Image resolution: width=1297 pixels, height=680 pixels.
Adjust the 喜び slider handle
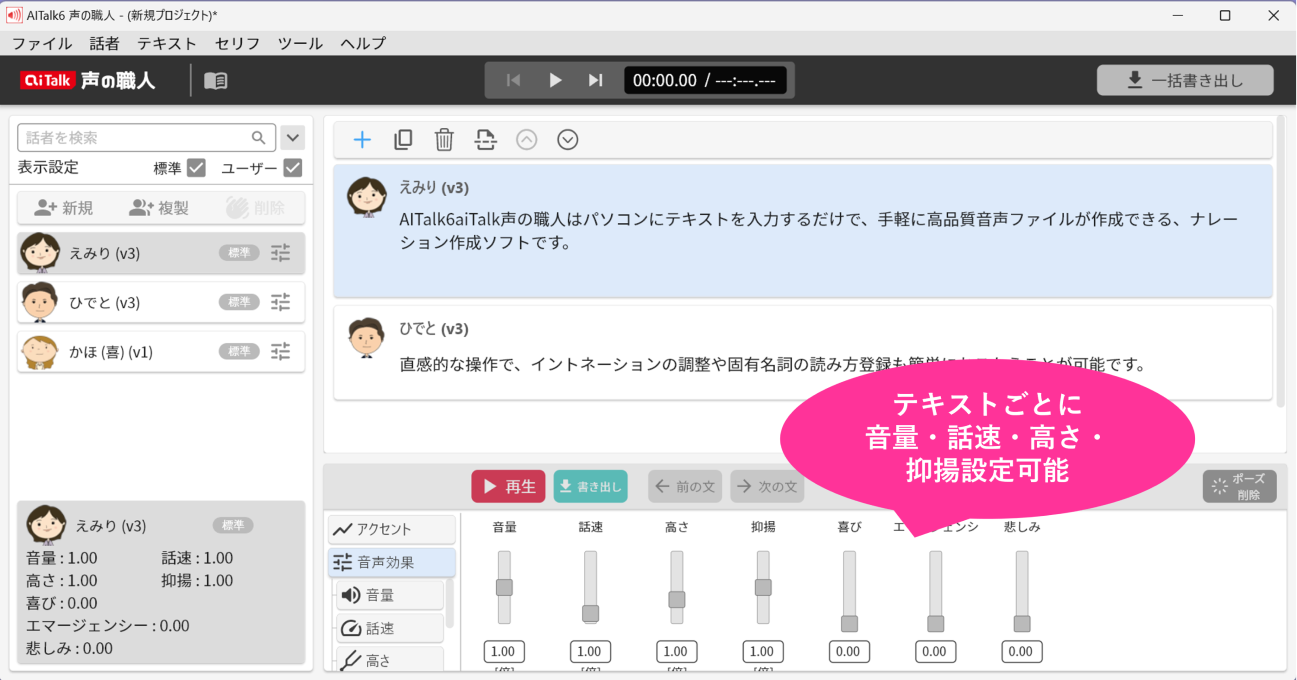pyautogui.click(x=849, y=623)
